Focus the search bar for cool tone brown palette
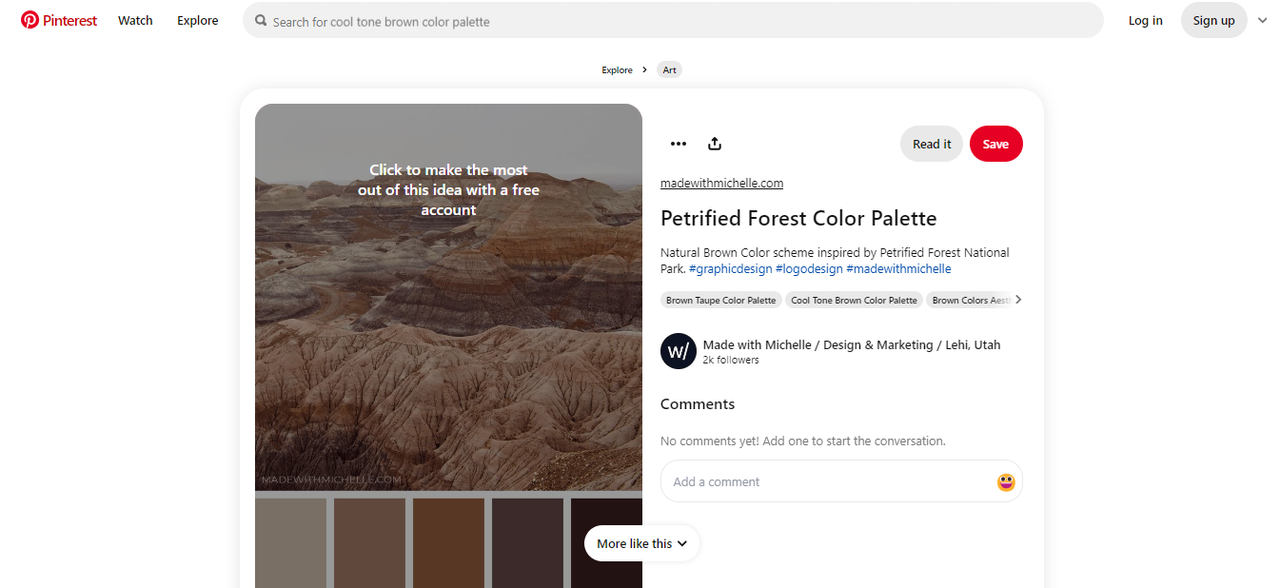Viewport: 1280px width, 588px height. coord(673,20)
